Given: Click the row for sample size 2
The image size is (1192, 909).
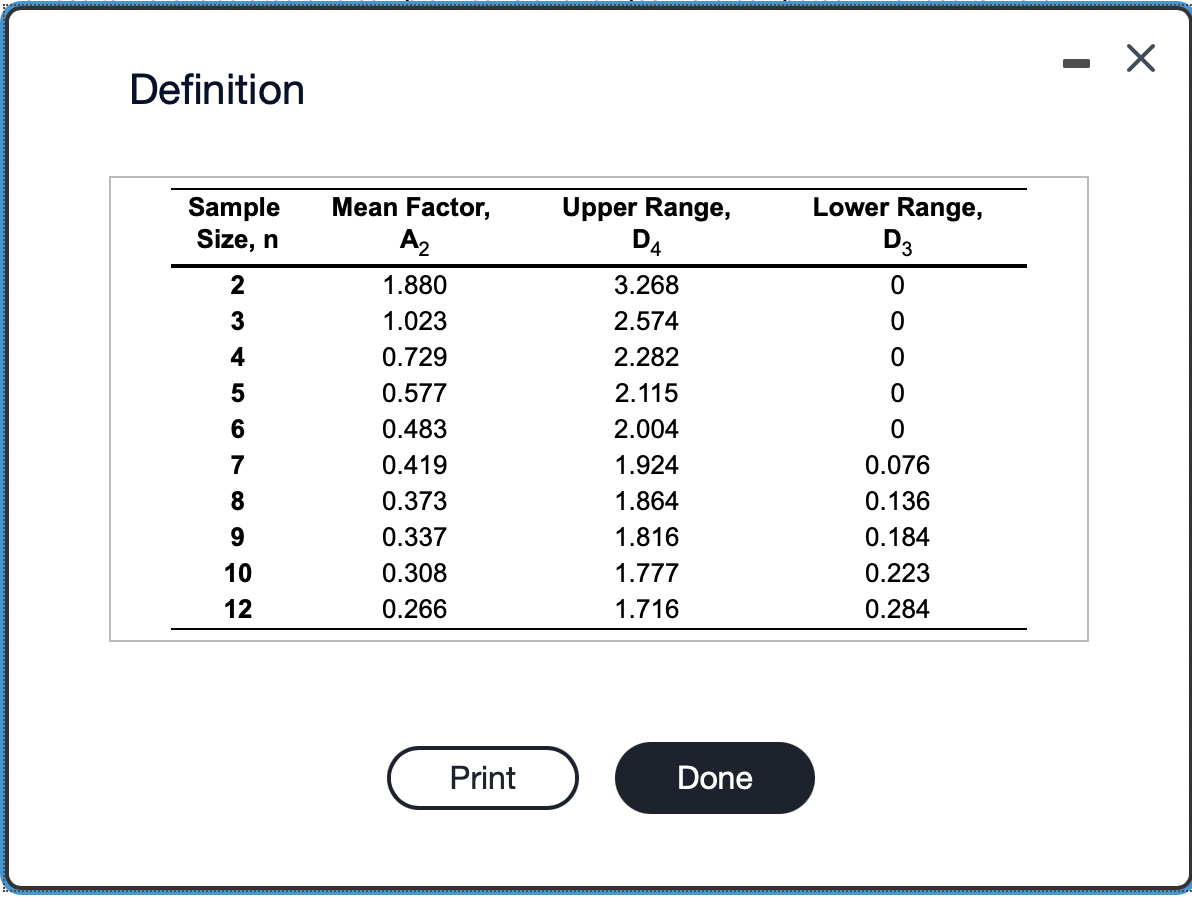Looking at the screenshot, I should [236, 286].
